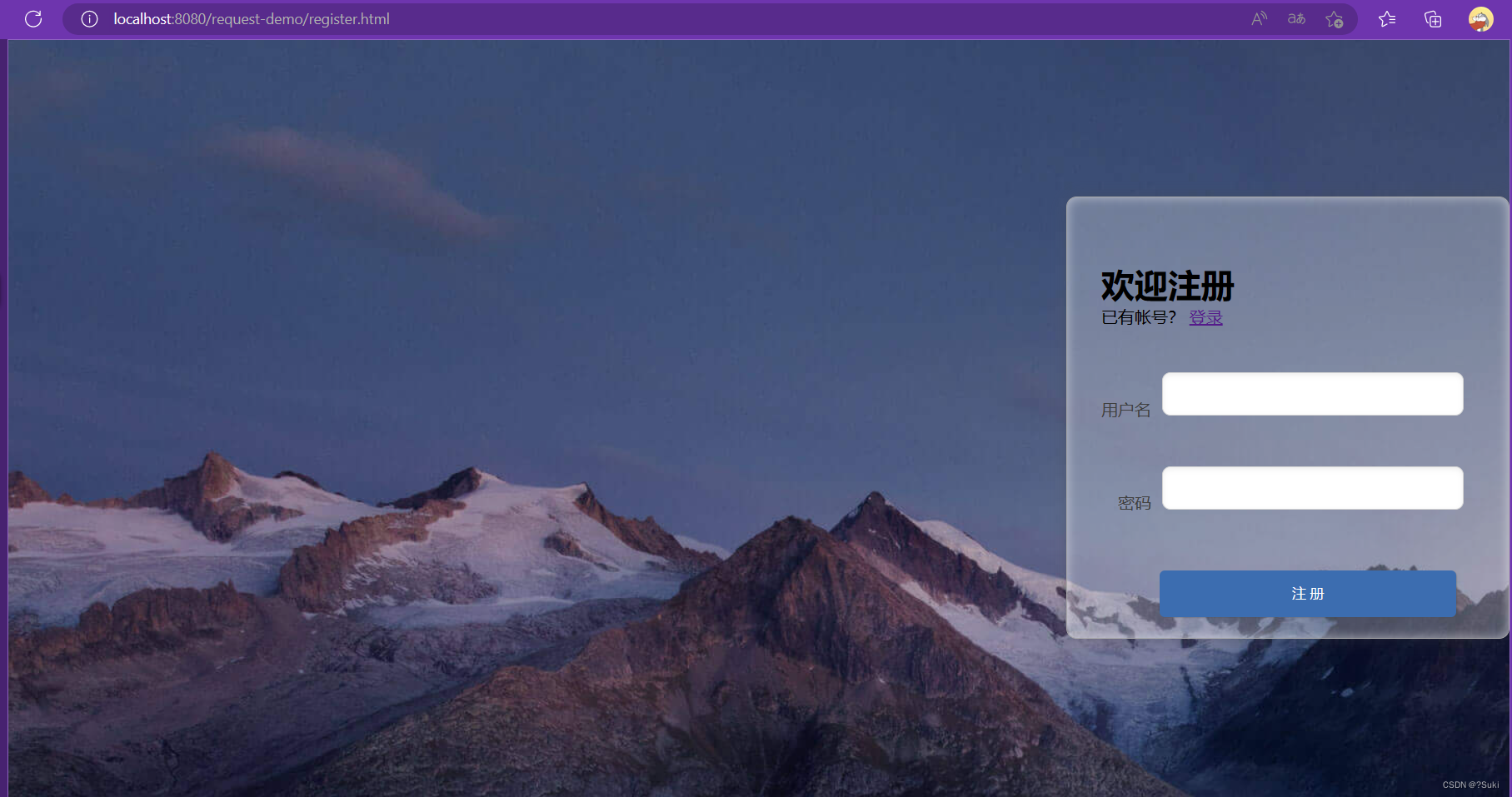The width and height of the screenshot is (1512, 797).
Task: Open the collections icon
Action: point(1433,18)
